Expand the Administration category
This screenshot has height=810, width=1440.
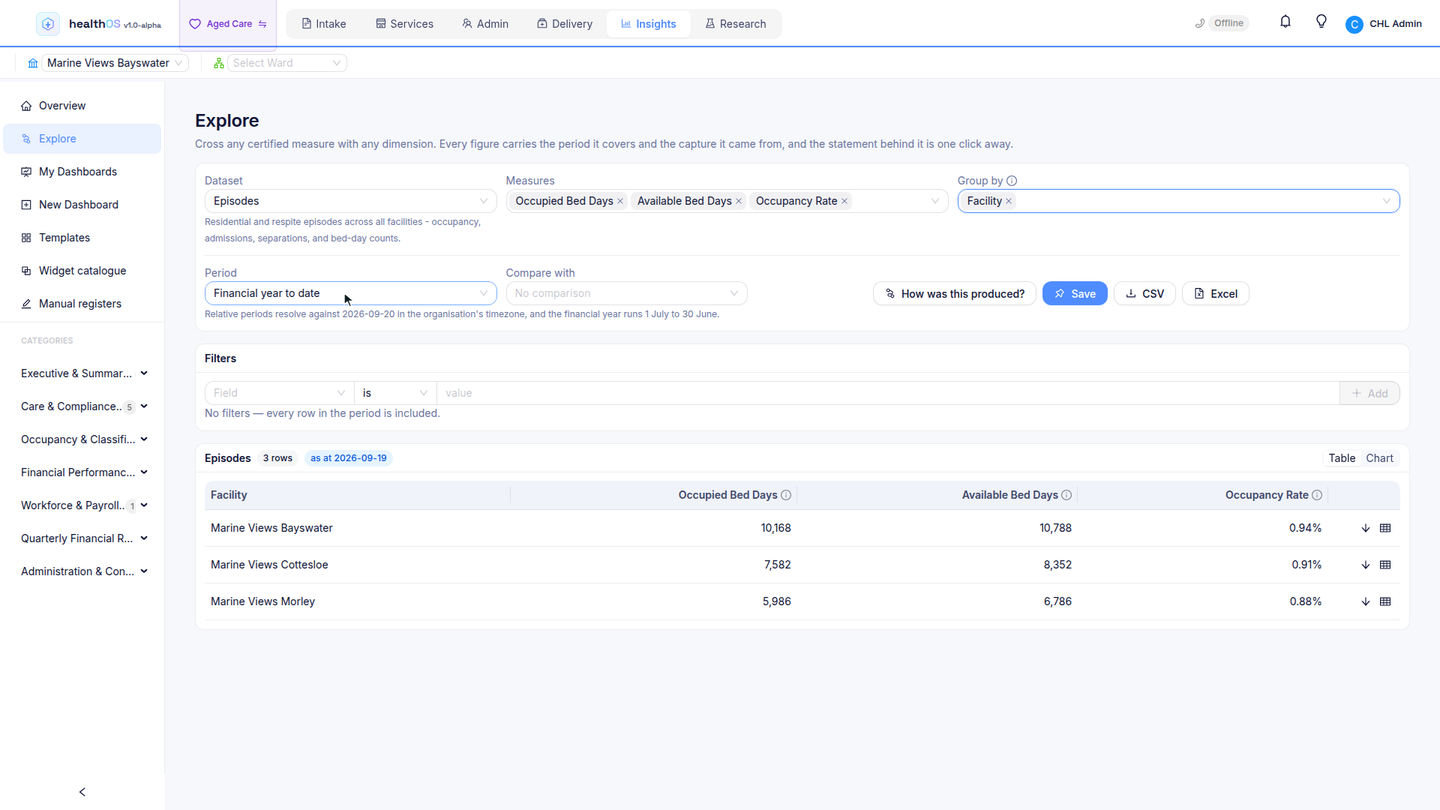84,571
